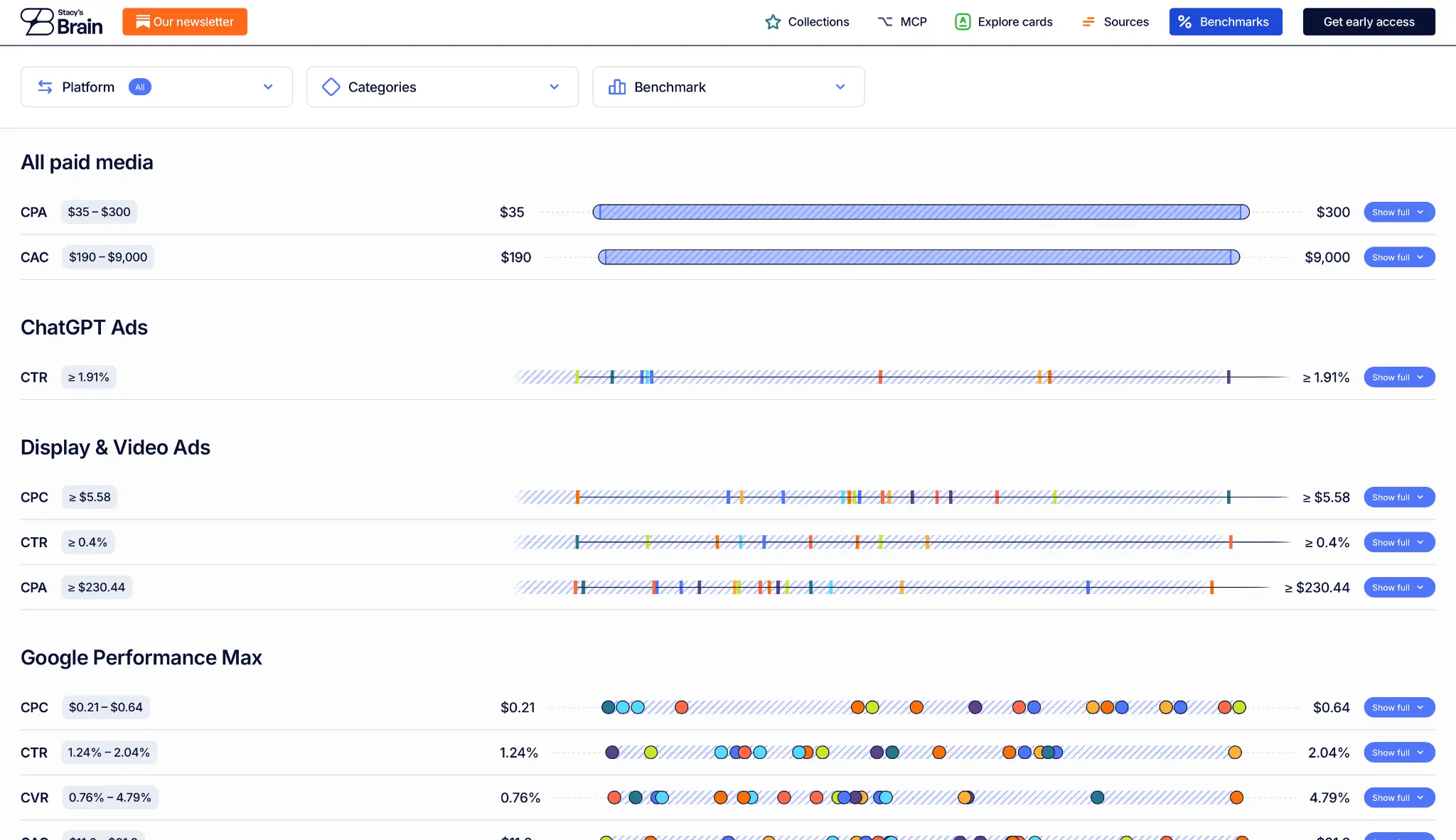The image size is (1456, 840).
Task: Click the bar chart Benchmark icon
Action: point(617,87)
